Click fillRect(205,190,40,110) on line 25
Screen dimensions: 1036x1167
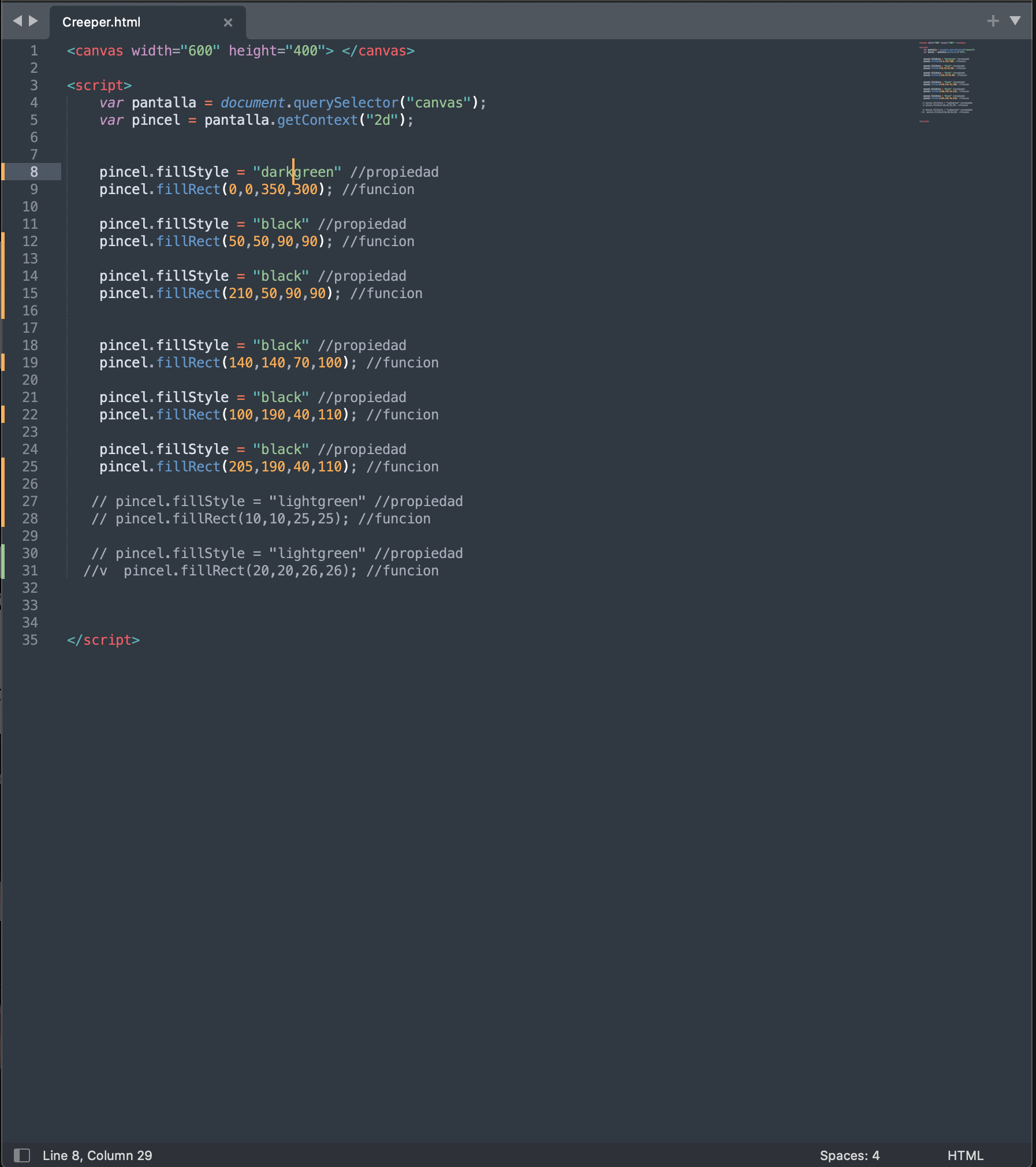click(x=253, y=467)
